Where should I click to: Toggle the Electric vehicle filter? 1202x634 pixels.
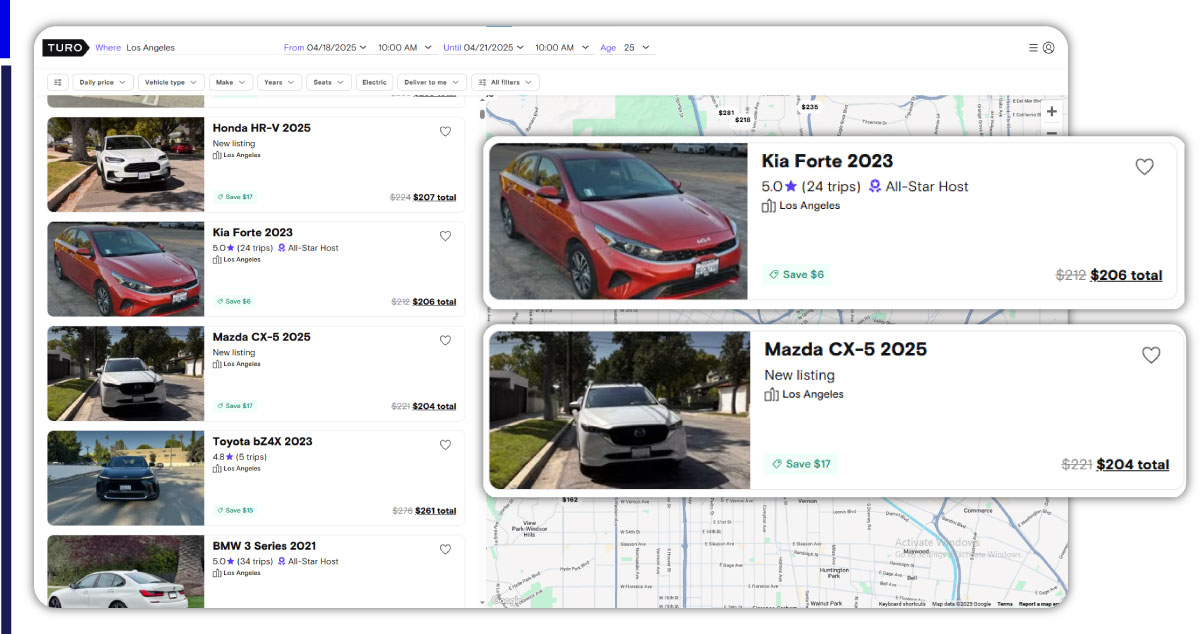[x=374, y=82]
